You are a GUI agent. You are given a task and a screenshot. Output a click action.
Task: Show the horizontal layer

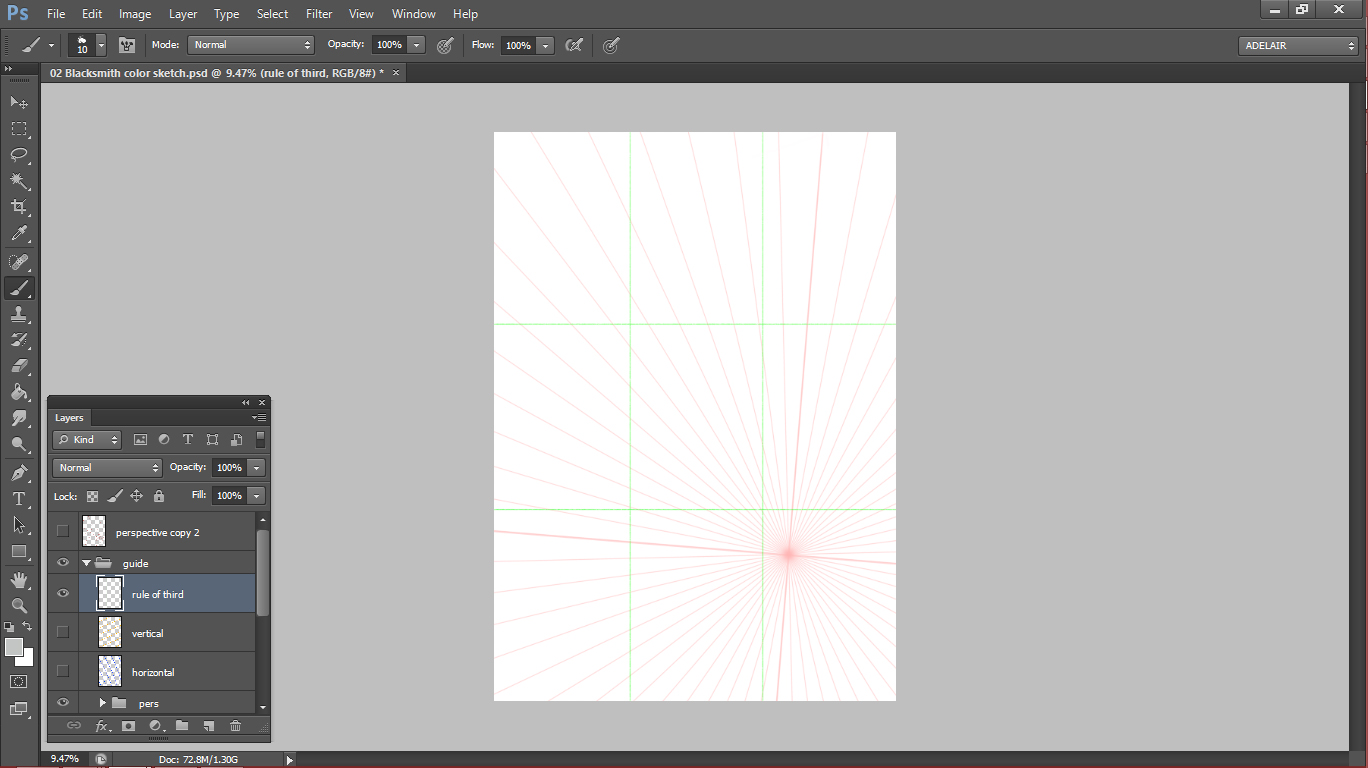(x=63, y=671)
